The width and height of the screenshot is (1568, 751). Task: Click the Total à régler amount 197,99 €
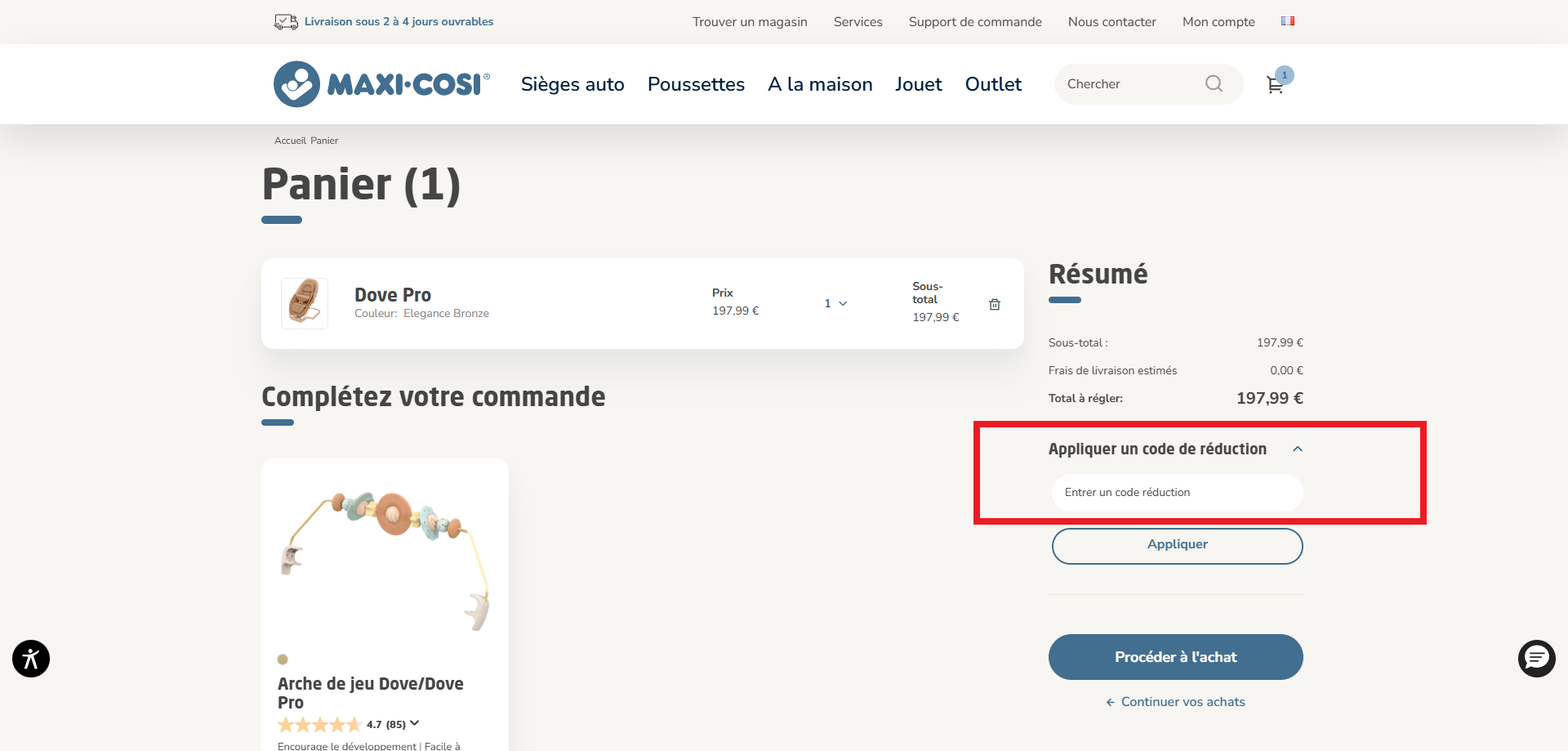(1270, 398)
